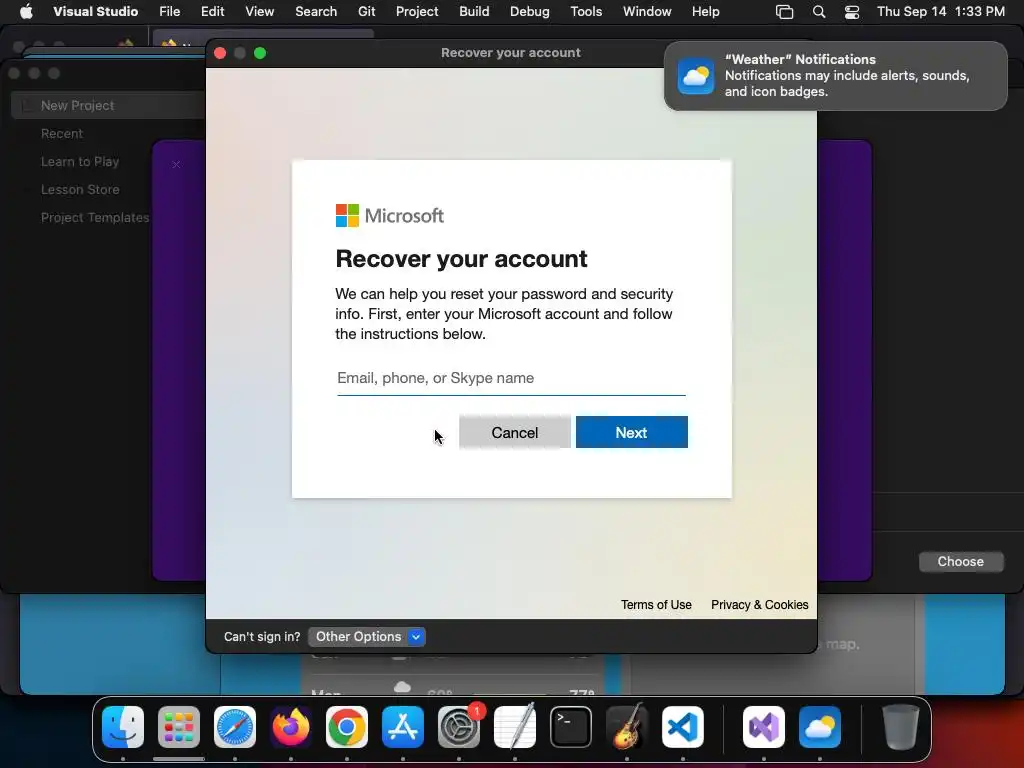Screen dimensions: 1024x768
Task: Select Recent in the background sidebar
Action: [x=62, y=133]
